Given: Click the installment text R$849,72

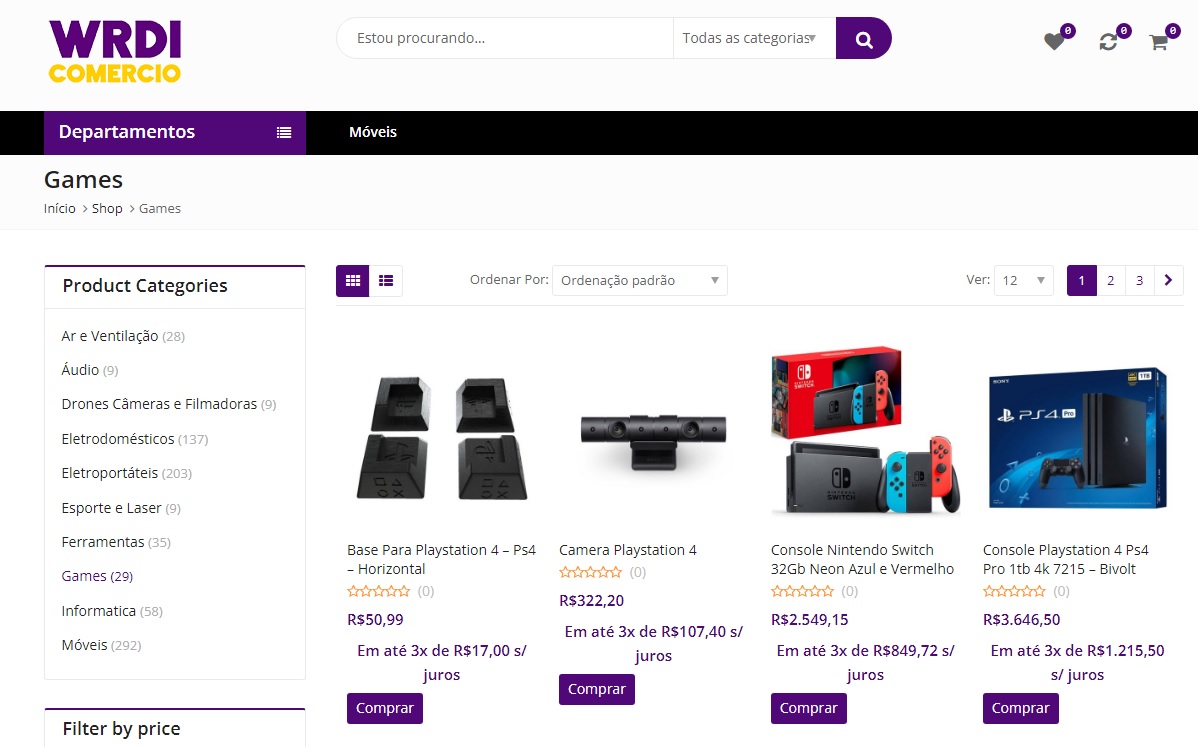Looking at the screenshot, I should [866, 662].
